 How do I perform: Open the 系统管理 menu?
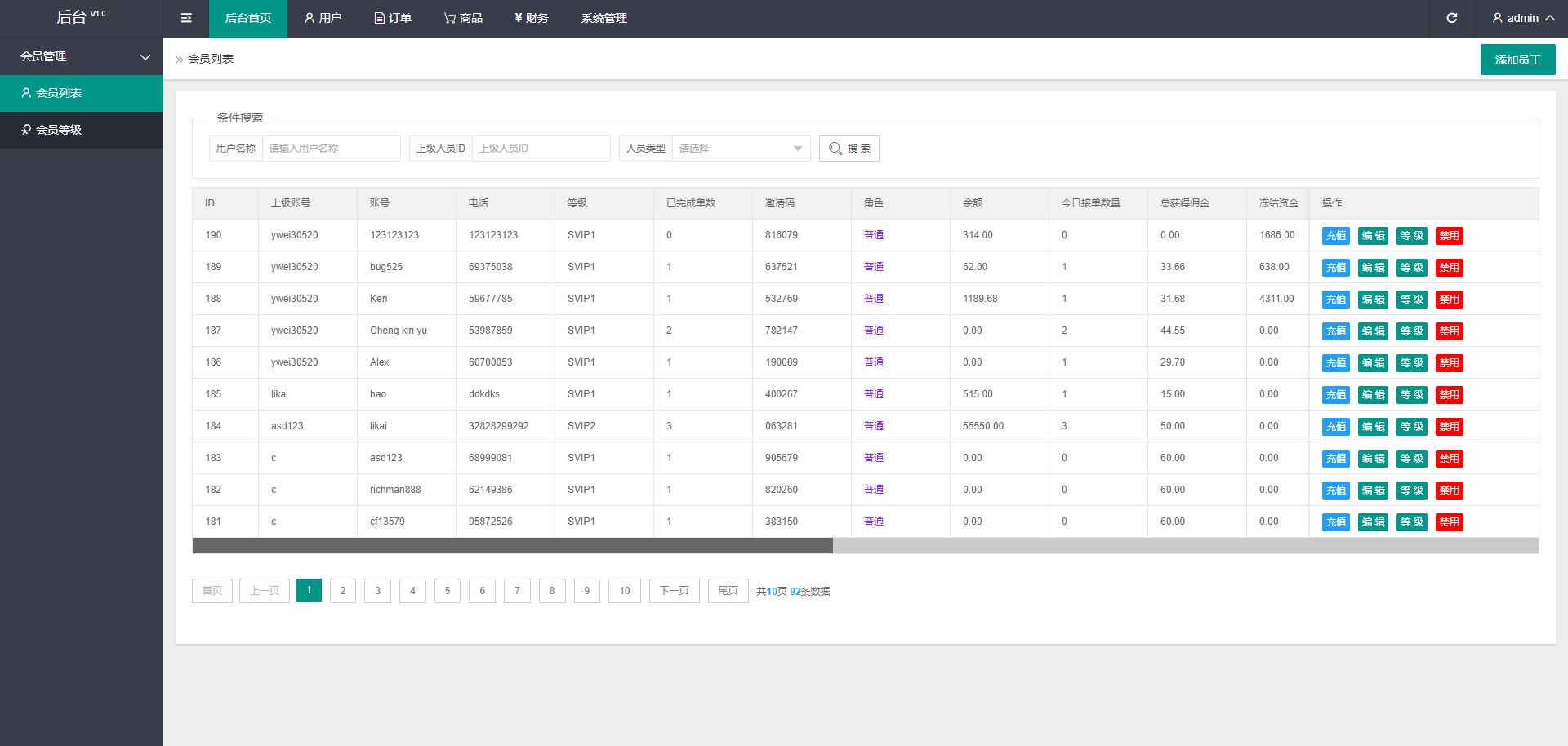click(604, 18)
